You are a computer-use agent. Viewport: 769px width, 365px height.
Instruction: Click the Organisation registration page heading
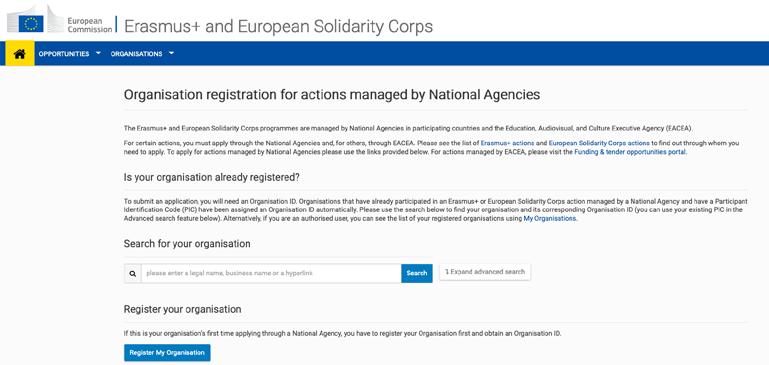tap(332, 95)
